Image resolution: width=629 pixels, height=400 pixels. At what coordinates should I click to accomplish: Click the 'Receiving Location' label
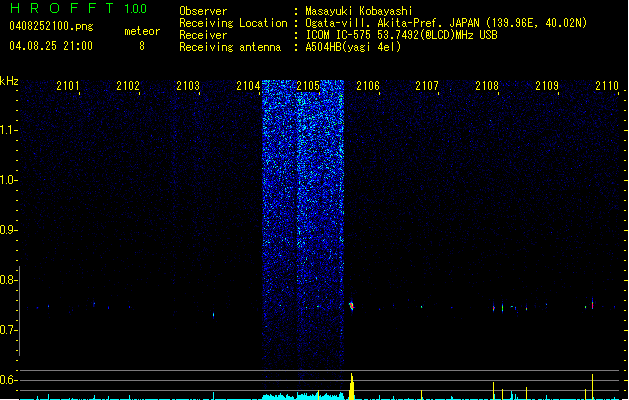coord(233,23)
